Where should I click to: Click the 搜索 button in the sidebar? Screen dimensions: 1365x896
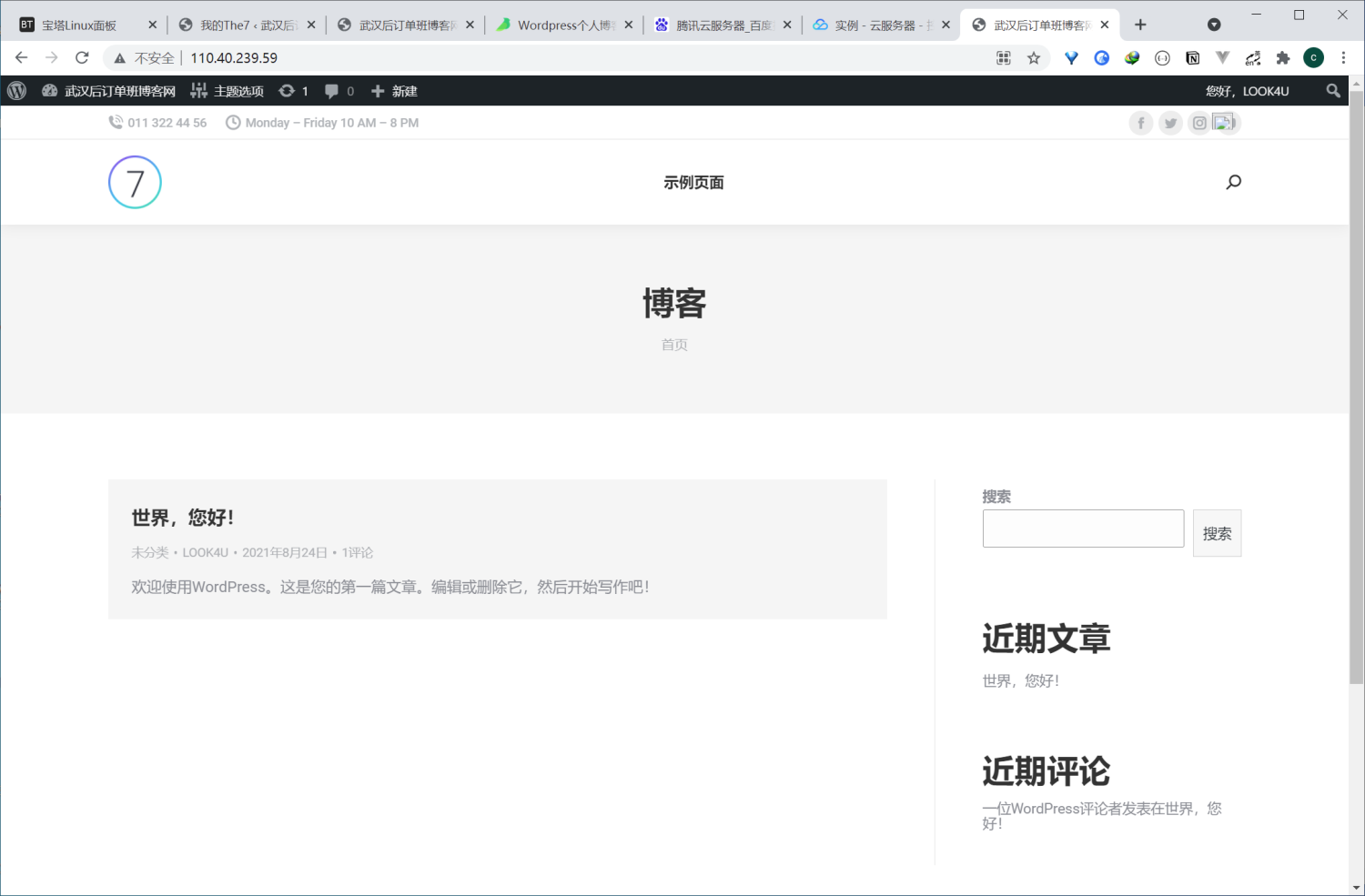[1217, 533]
